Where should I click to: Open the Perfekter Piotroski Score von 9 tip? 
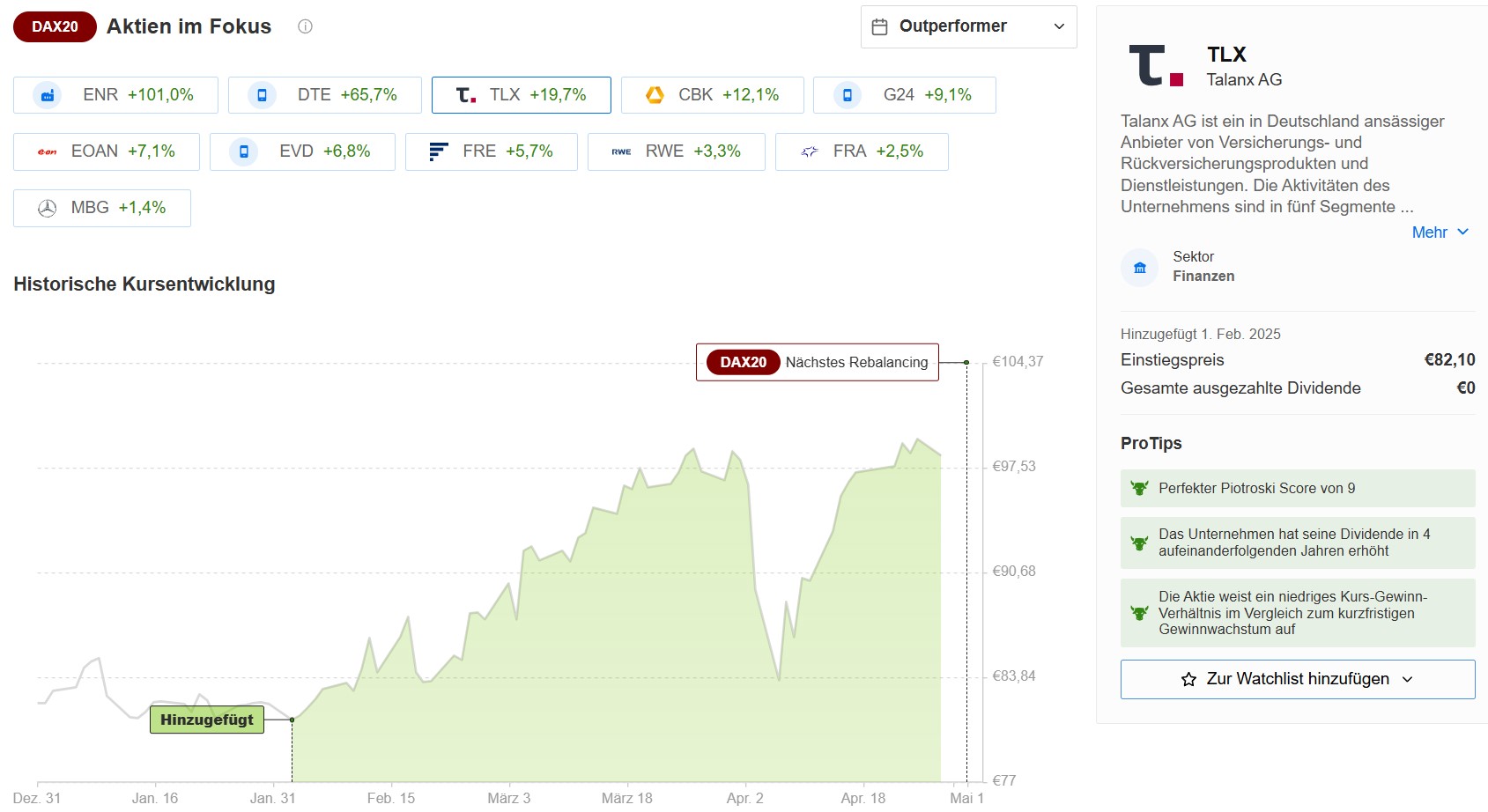click(1298, 488)
